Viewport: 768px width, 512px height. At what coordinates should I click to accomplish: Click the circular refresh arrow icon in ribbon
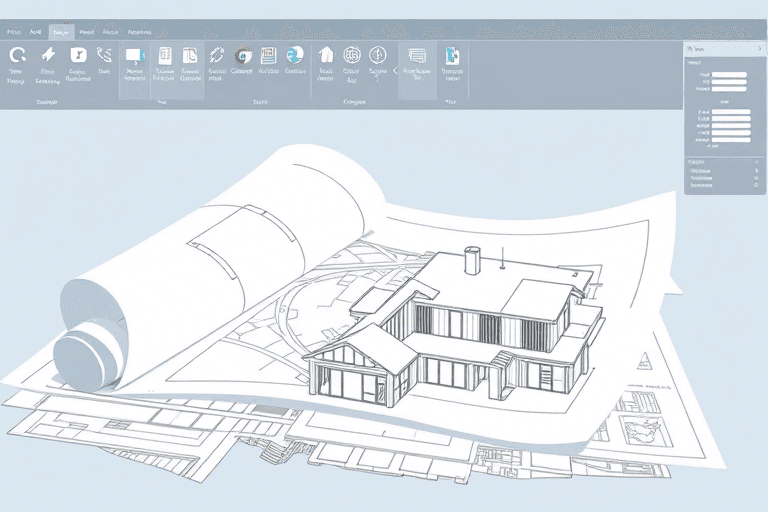pyautogui.click(x=17, y=56)
